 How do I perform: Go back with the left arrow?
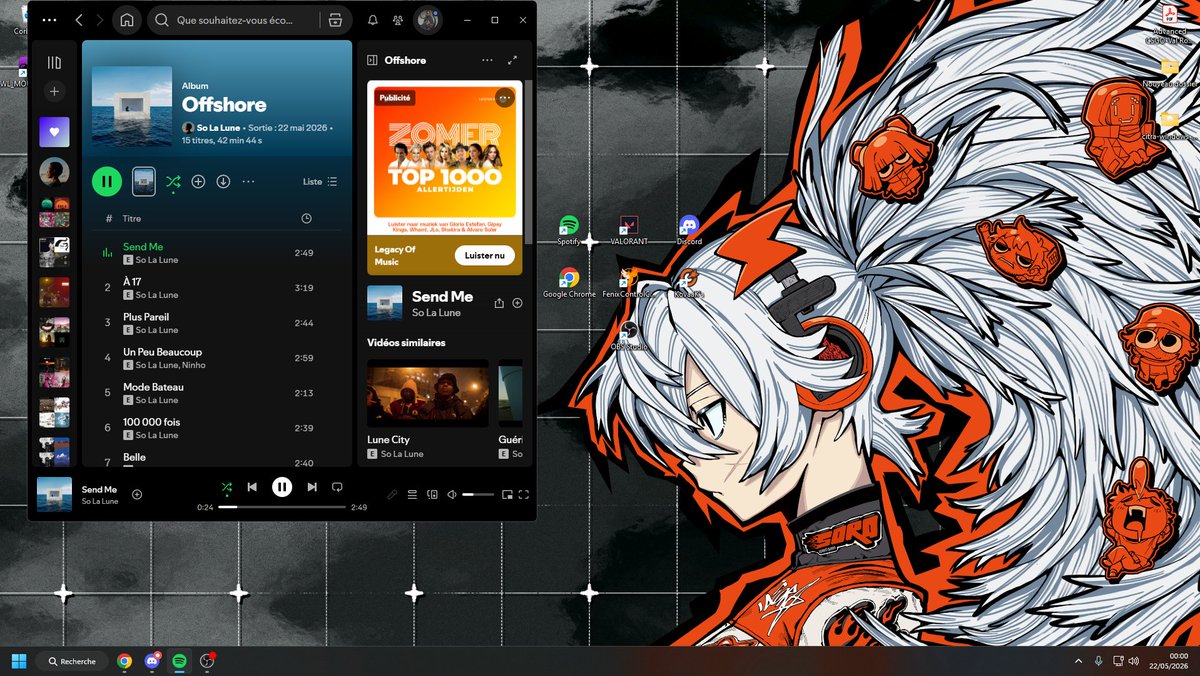point(80,20)
